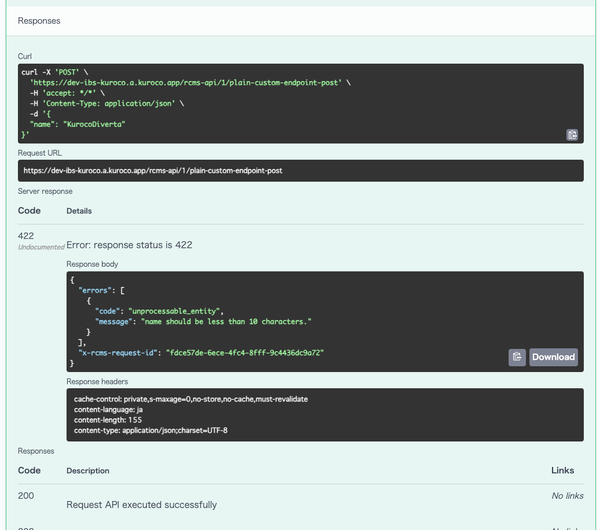
Task: Click the 'content-language: ja' header line
Action: tap(108, 409)
